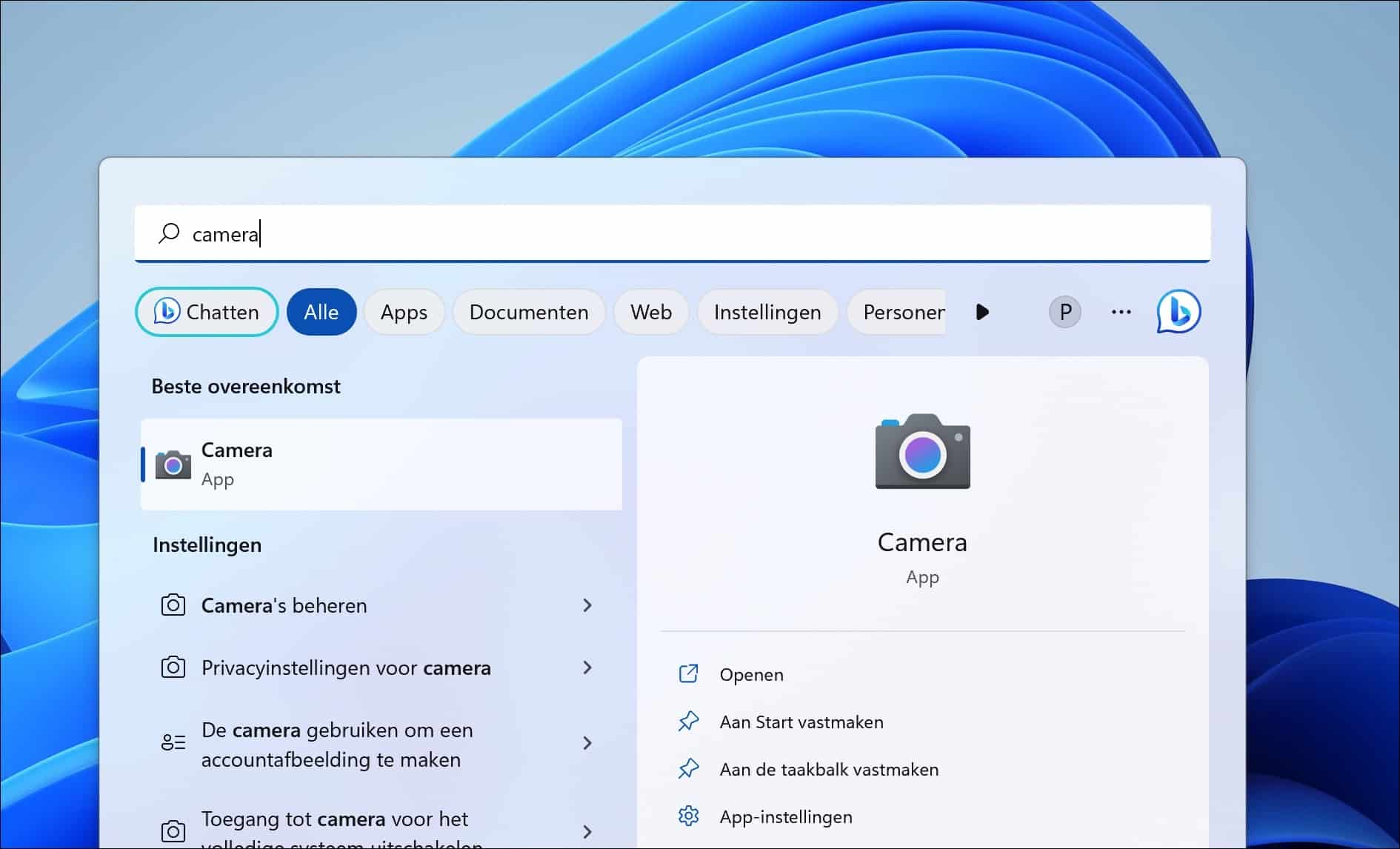The height and width of the screenshot is (849, 1400).
Task: Click the camera icon next to Camera's beheren
Action: coord(173,605)
